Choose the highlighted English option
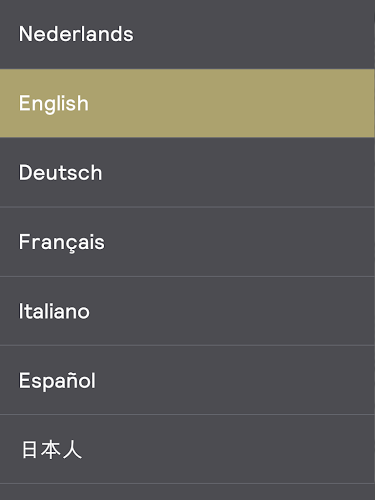The image size is (375, 500). click(187, 103)
